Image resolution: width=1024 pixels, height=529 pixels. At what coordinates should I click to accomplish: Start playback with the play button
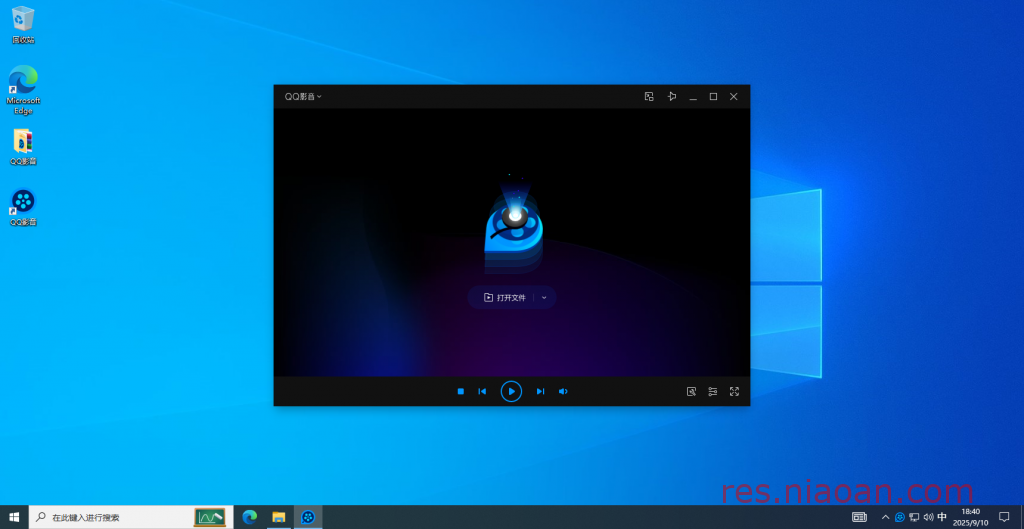click(x=511, y=391)
